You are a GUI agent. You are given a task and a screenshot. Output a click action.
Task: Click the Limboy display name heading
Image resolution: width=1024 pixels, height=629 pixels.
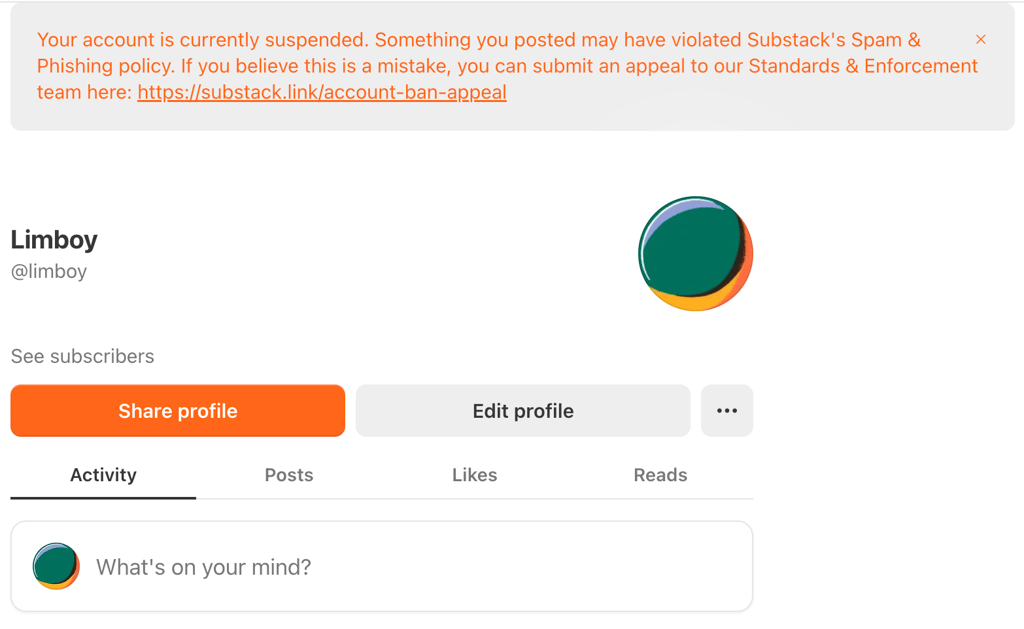coord(54,240)
